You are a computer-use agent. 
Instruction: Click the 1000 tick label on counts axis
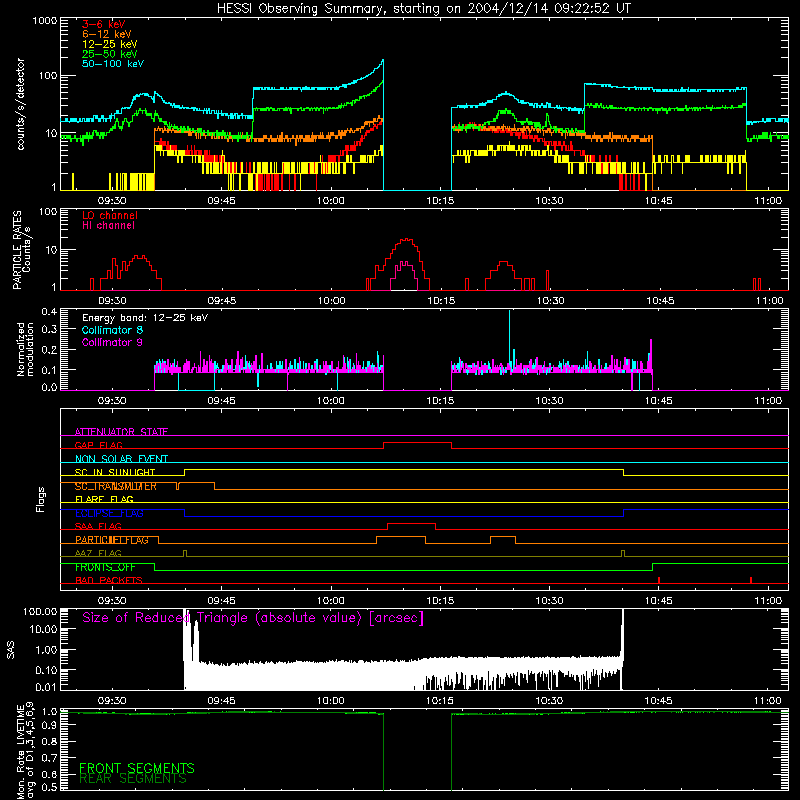[x=45, y=21]
